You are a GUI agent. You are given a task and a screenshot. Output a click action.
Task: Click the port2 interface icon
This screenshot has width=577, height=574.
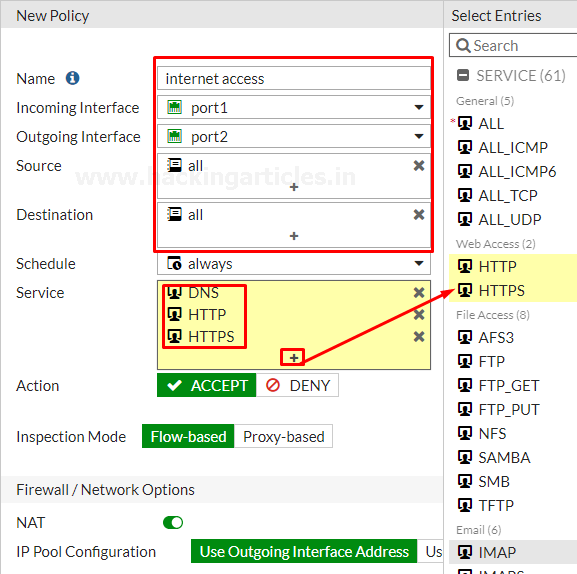click(x=174, y=137)
